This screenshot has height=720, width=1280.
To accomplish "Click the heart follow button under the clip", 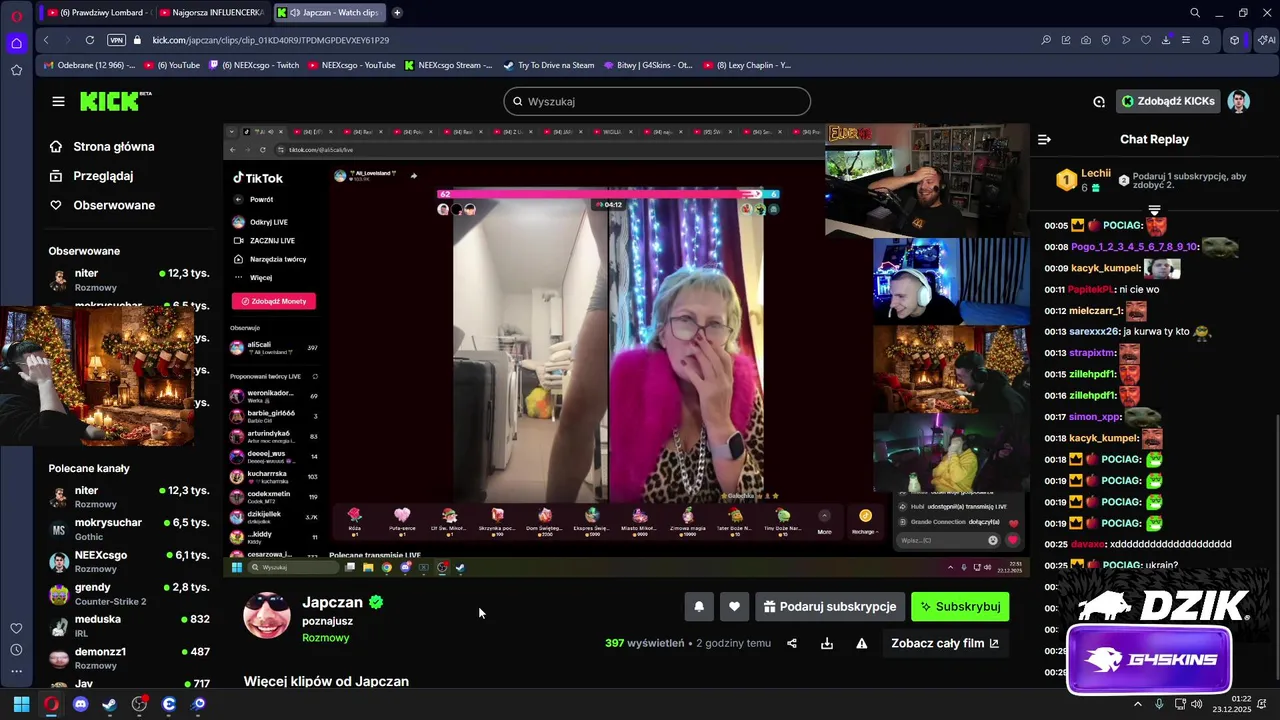I will (x=734, y=606).
